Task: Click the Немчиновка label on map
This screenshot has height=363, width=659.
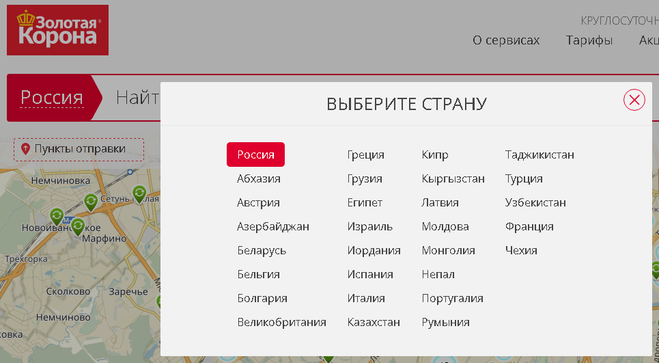Action: tap(61, 181)
